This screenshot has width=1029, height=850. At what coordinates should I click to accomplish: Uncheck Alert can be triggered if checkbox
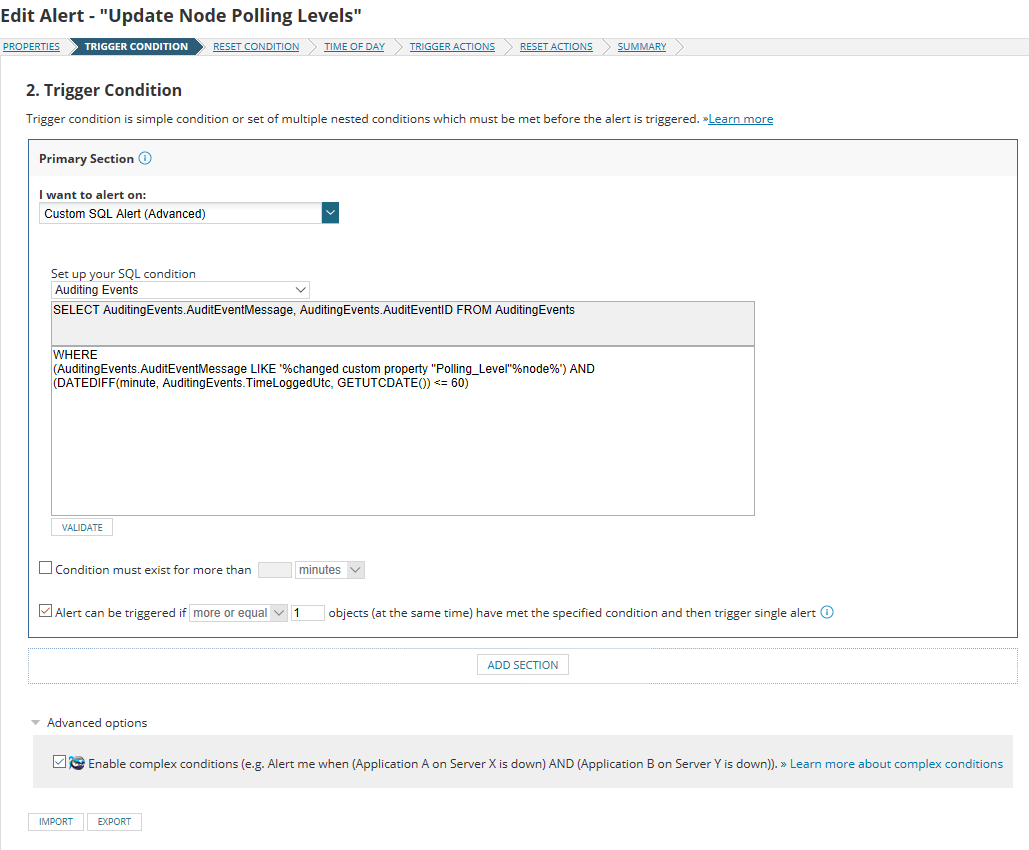coord(45,611)
